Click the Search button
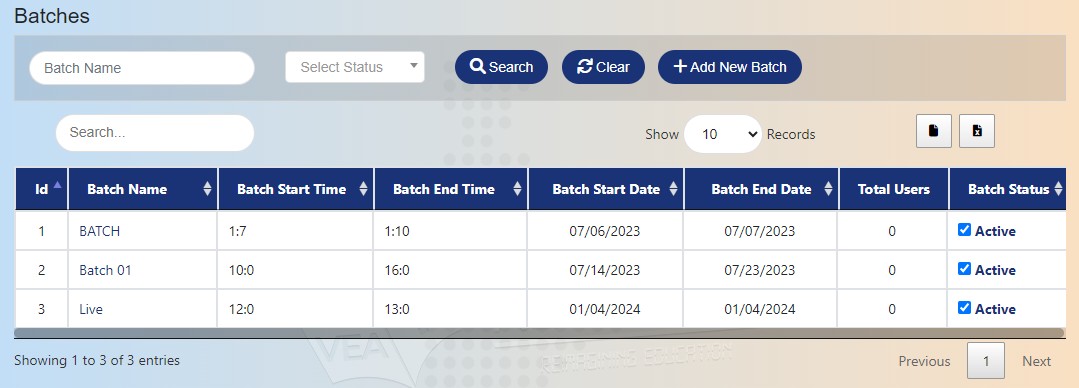 click(501, 67)
